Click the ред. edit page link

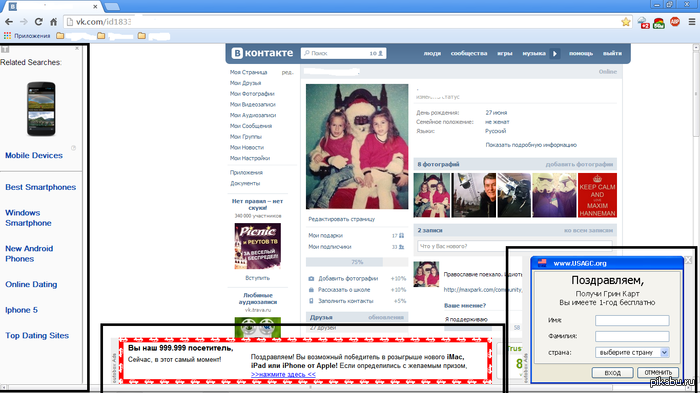(x=288, y=72)
